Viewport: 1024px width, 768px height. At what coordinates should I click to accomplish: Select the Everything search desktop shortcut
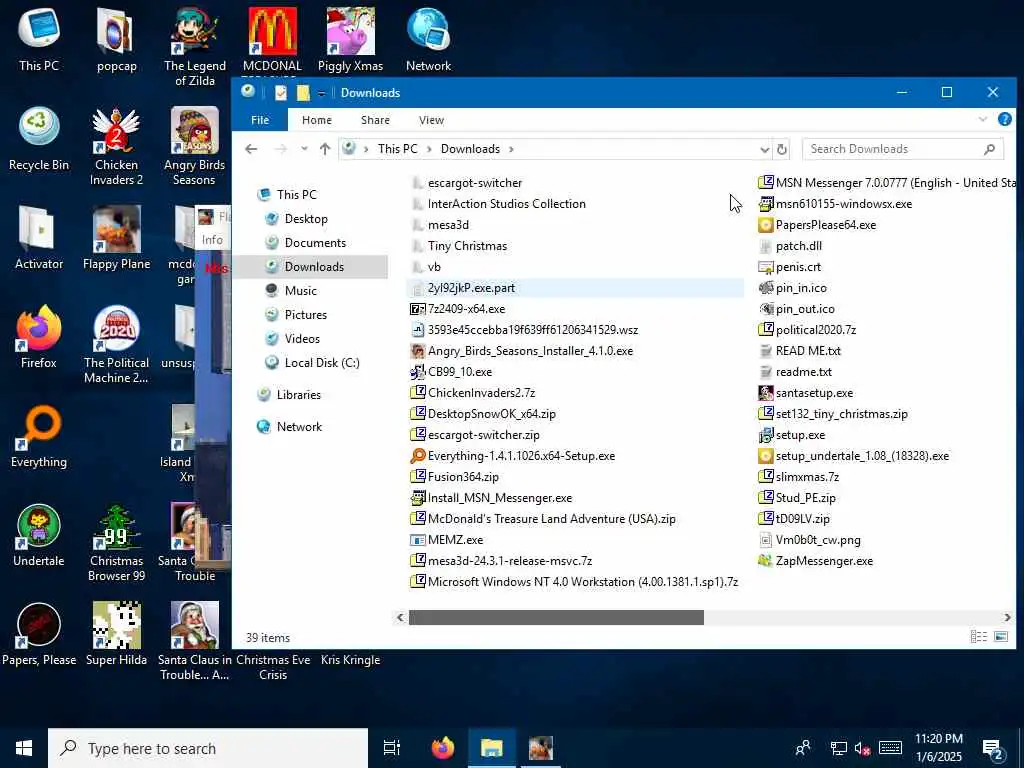[x=39, y=436]
